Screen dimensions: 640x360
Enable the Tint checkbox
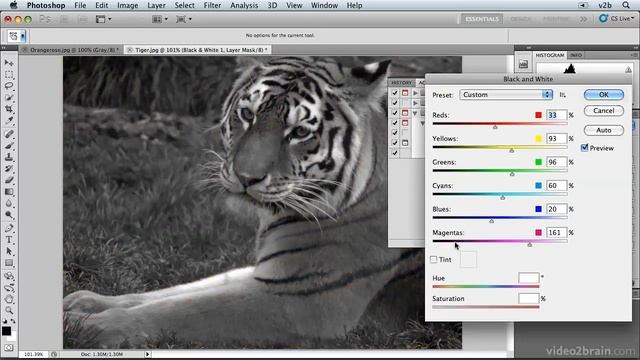tap(433, 259)
